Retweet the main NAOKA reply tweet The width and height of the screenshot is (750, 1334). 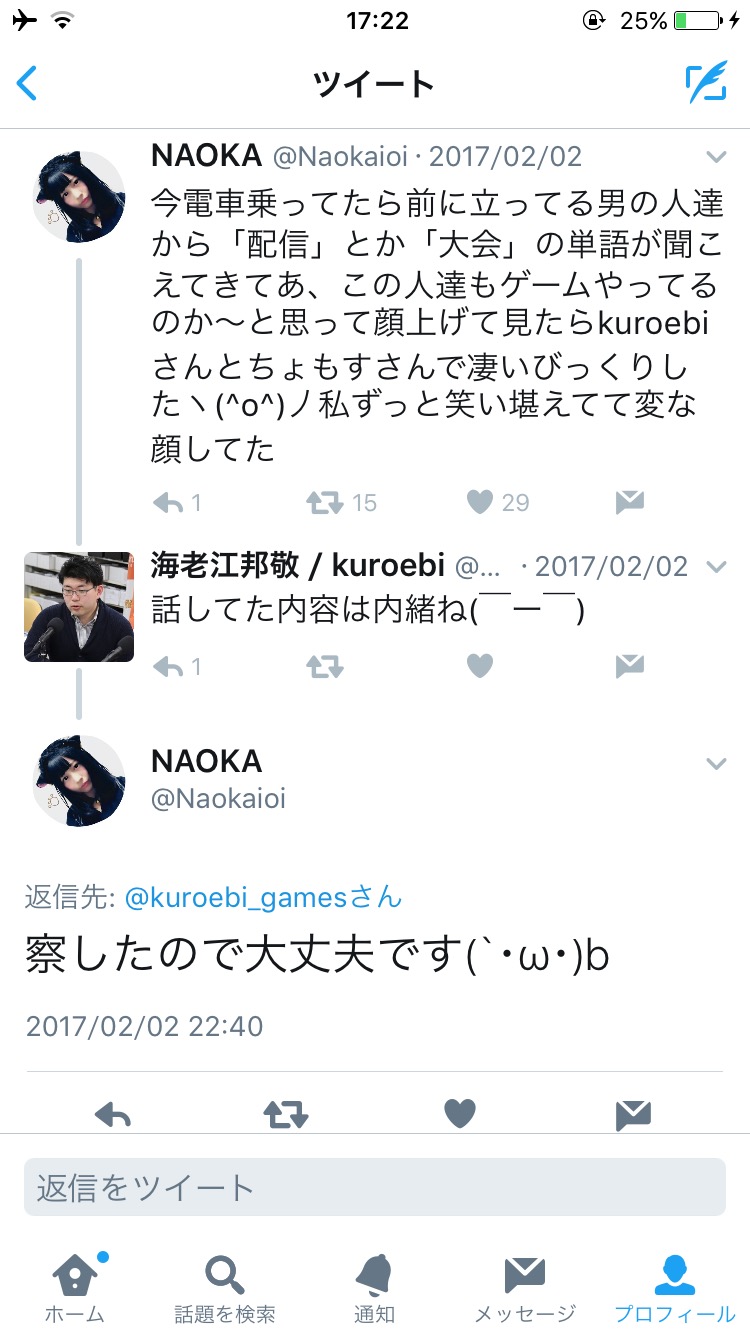[286, 1114]
